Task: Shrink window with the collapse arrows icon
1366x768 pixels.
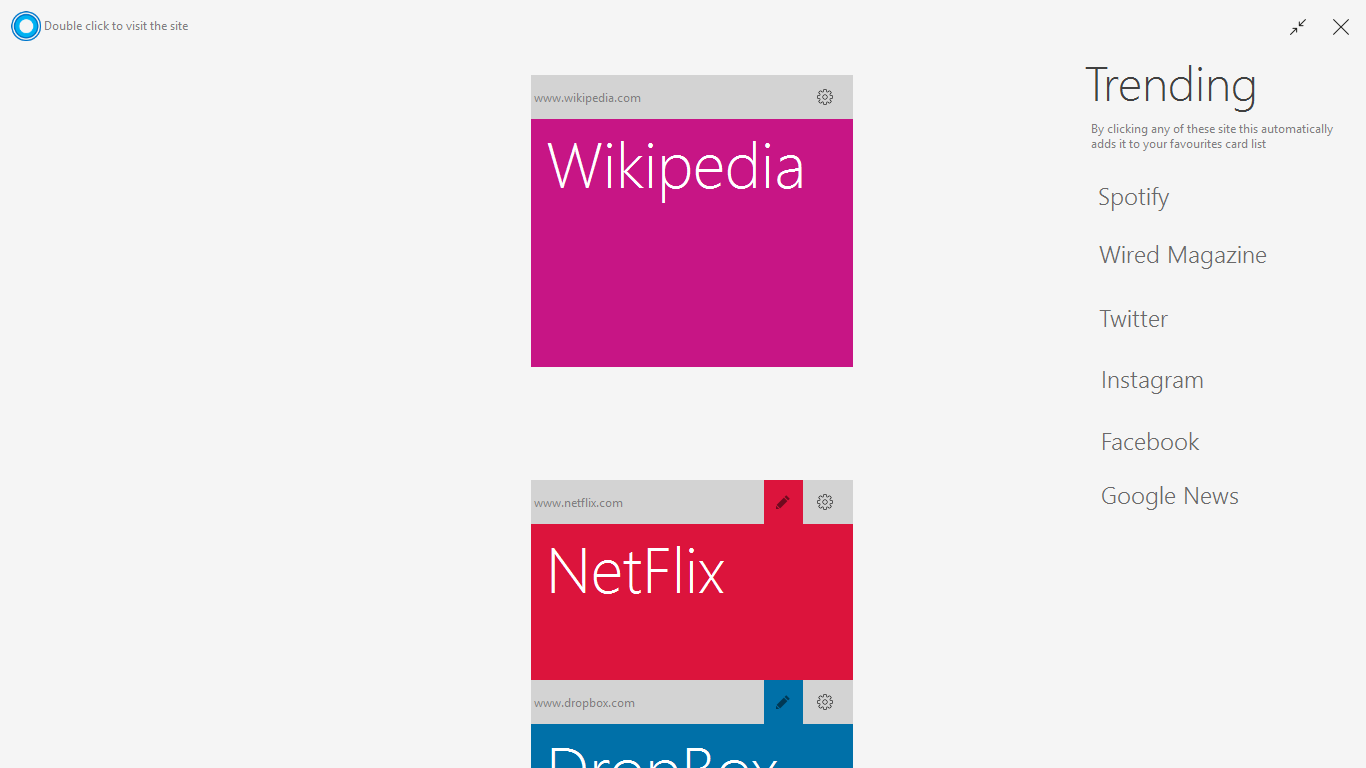Action: point(1298,27)
